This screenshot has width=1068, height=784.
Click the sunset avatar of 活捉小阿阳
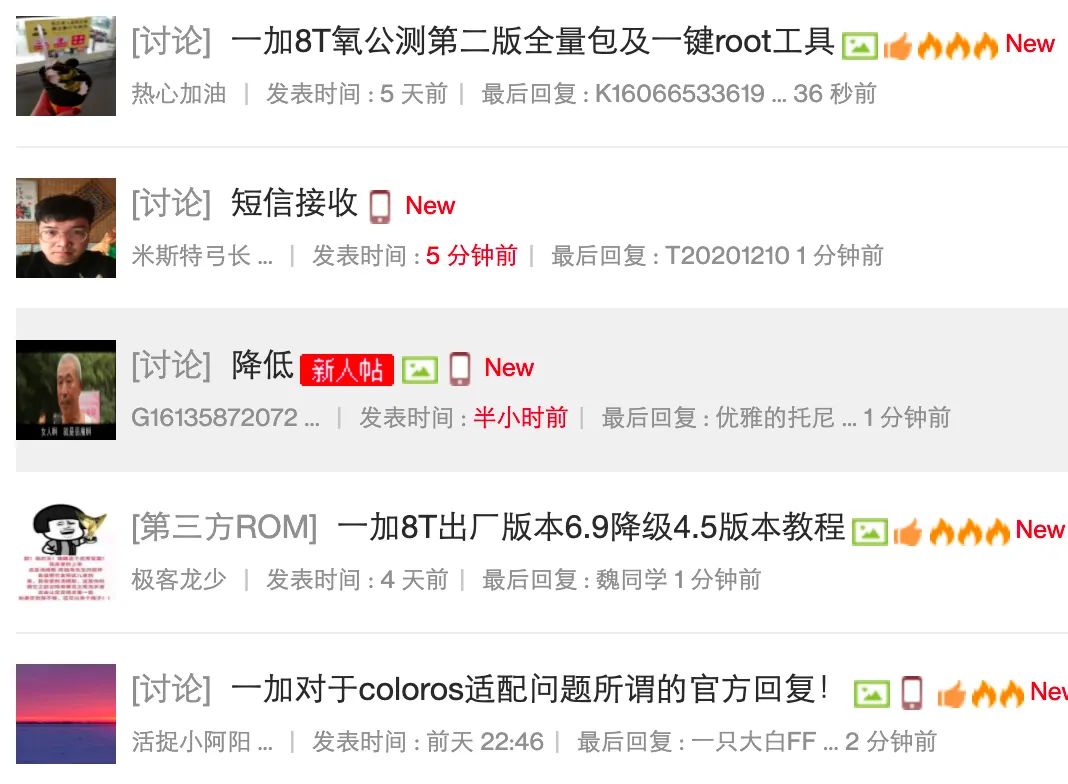[66, 714]
